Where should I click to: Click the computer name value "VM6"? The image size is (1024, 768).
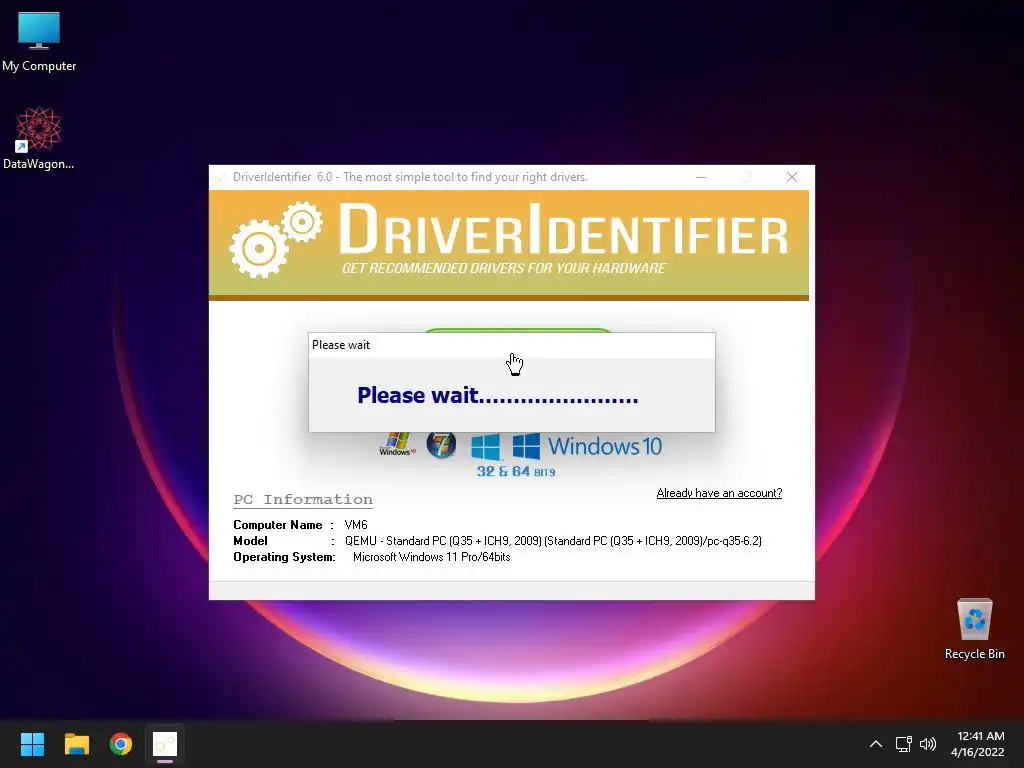point(356,525)
